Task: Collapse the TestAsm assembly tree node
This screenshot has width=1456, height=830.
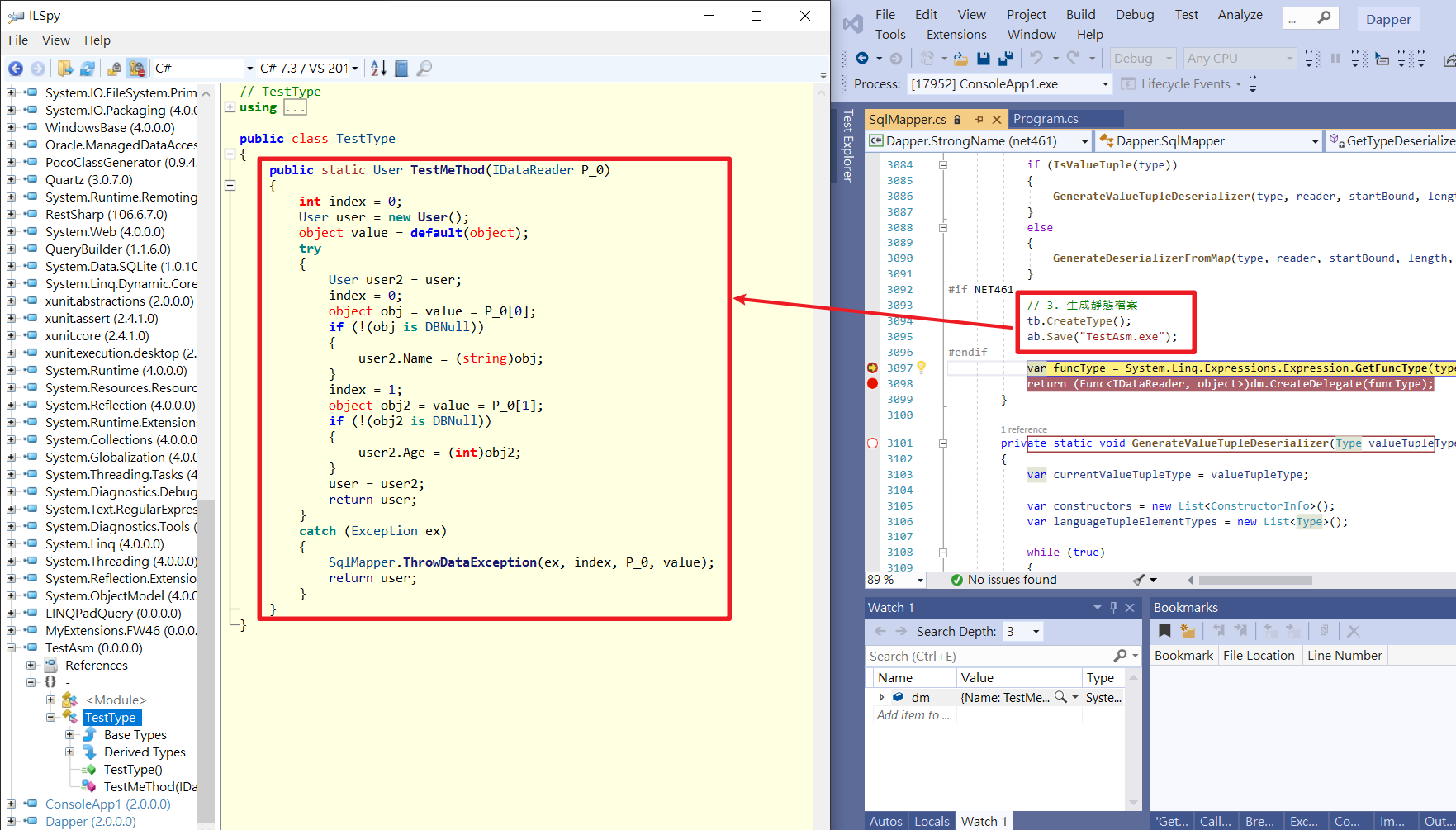Action: tap(11, 648)
